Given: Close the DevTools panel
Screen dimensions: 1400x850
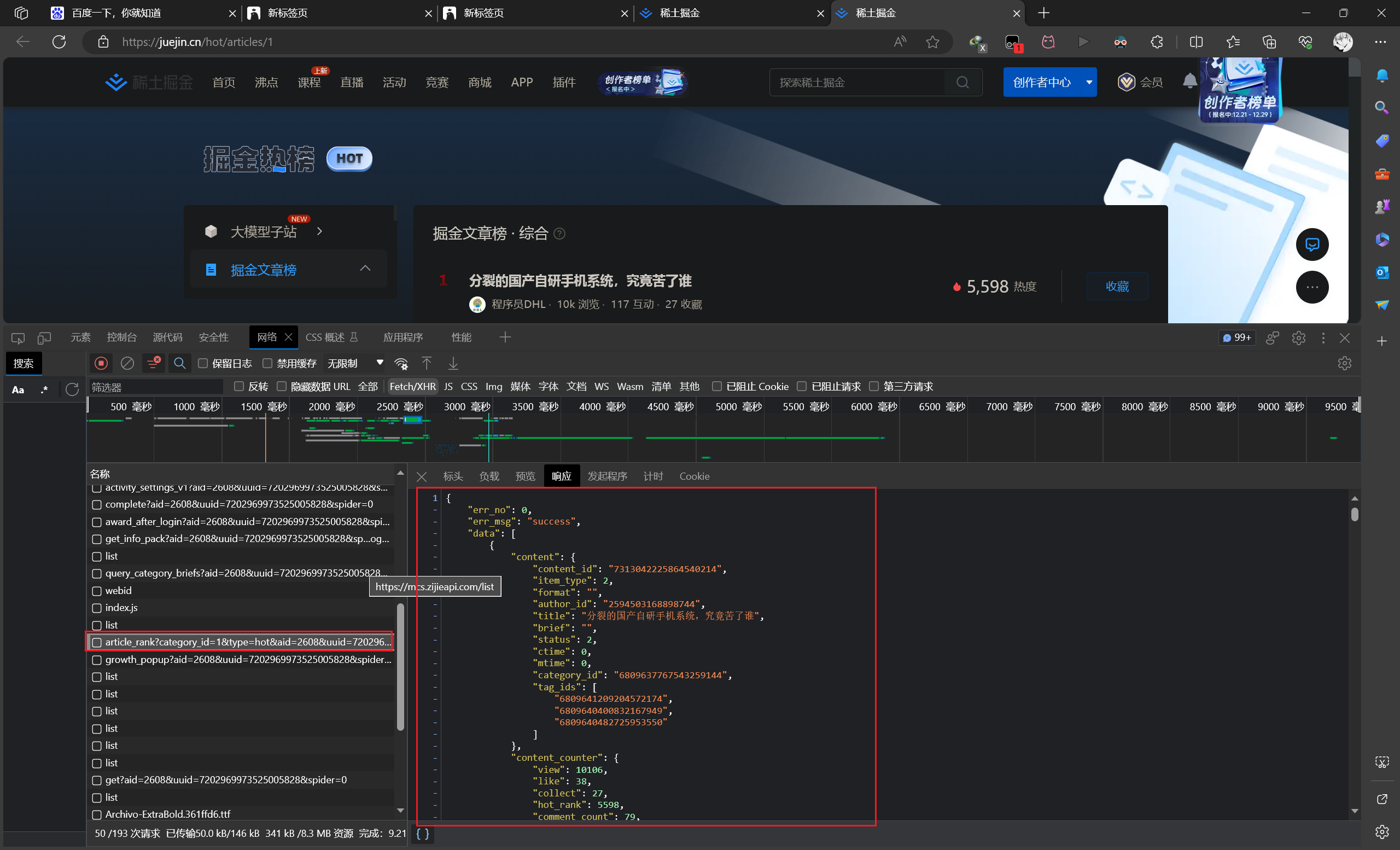Looking at the screenshot, I should 1344,338.
